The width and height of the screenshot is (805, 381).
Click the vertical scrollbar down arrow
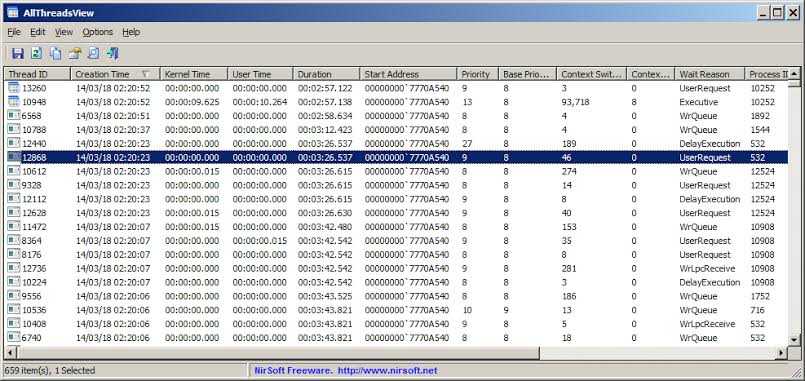[794, 339]
